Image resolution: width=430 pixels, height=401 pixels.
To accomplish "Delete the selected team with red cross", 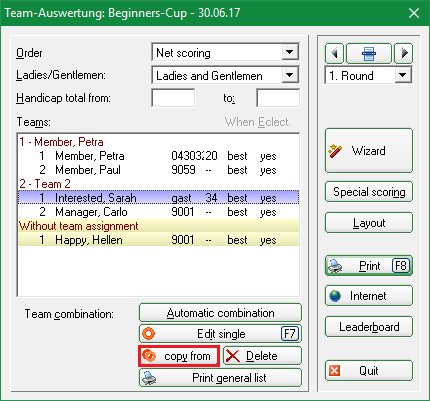I will click(x=262, y=356).
